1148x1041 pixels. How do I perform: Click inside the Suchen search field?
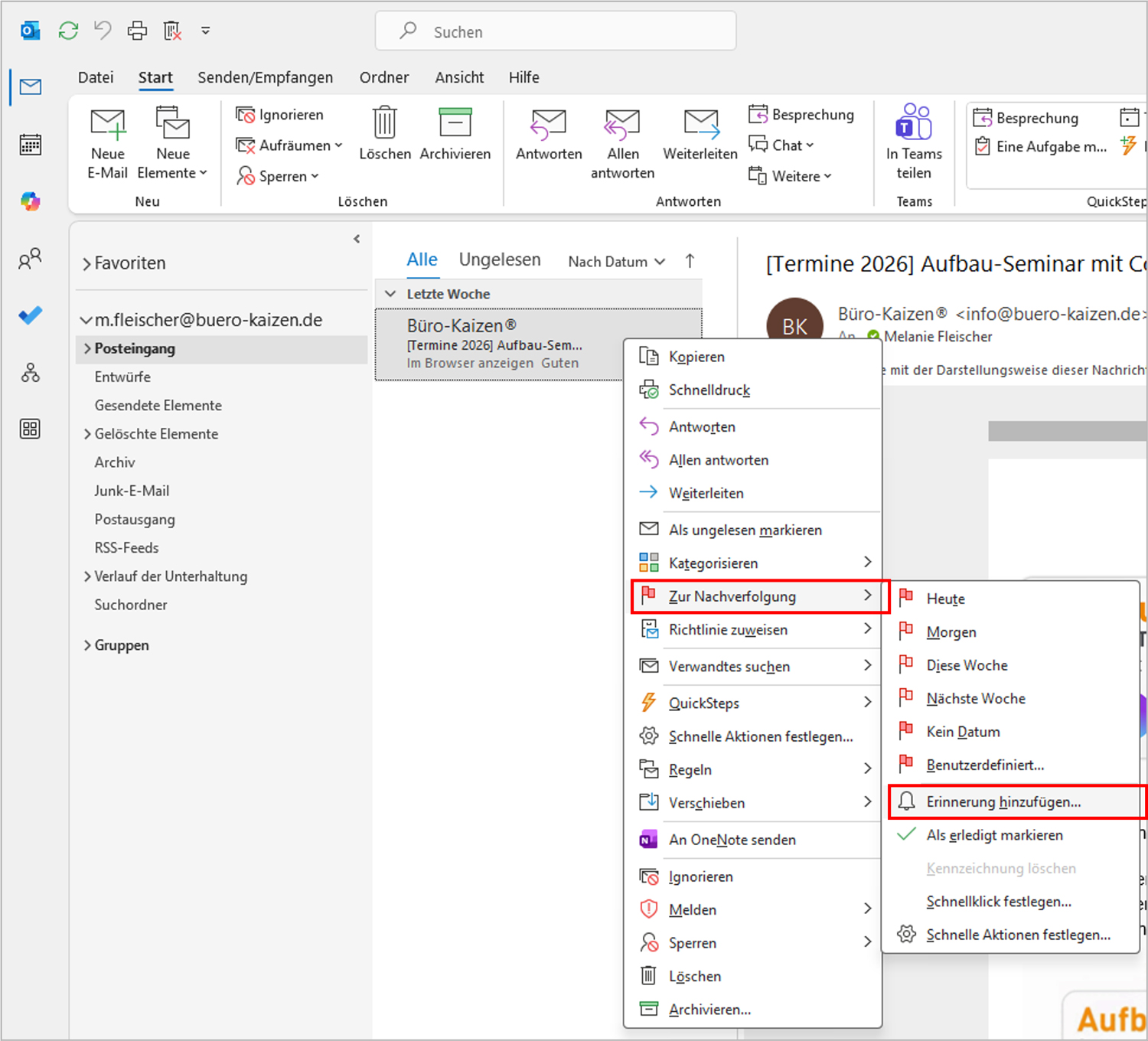(x=556, y=31)
